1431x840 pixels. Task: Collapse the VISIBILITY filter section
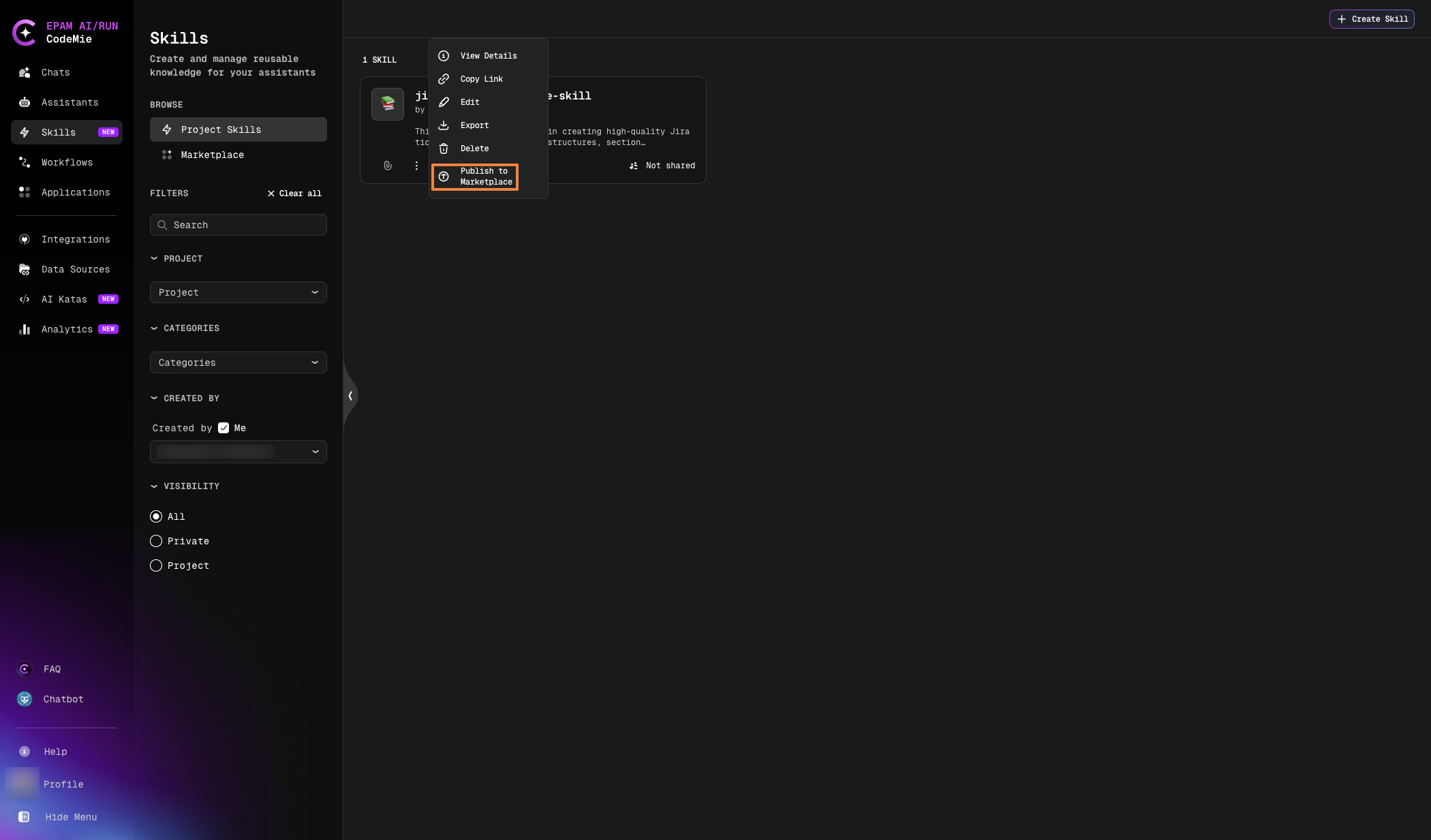coord(154,486)
